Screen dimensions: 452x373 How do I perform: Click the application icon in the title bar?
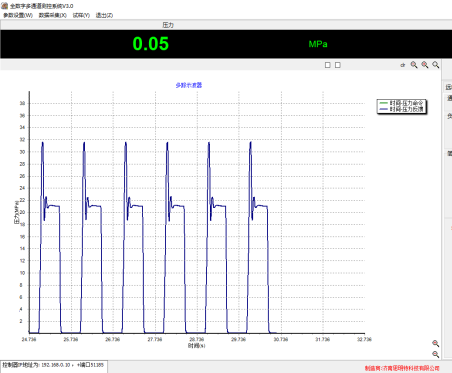[x=5, y=6]
